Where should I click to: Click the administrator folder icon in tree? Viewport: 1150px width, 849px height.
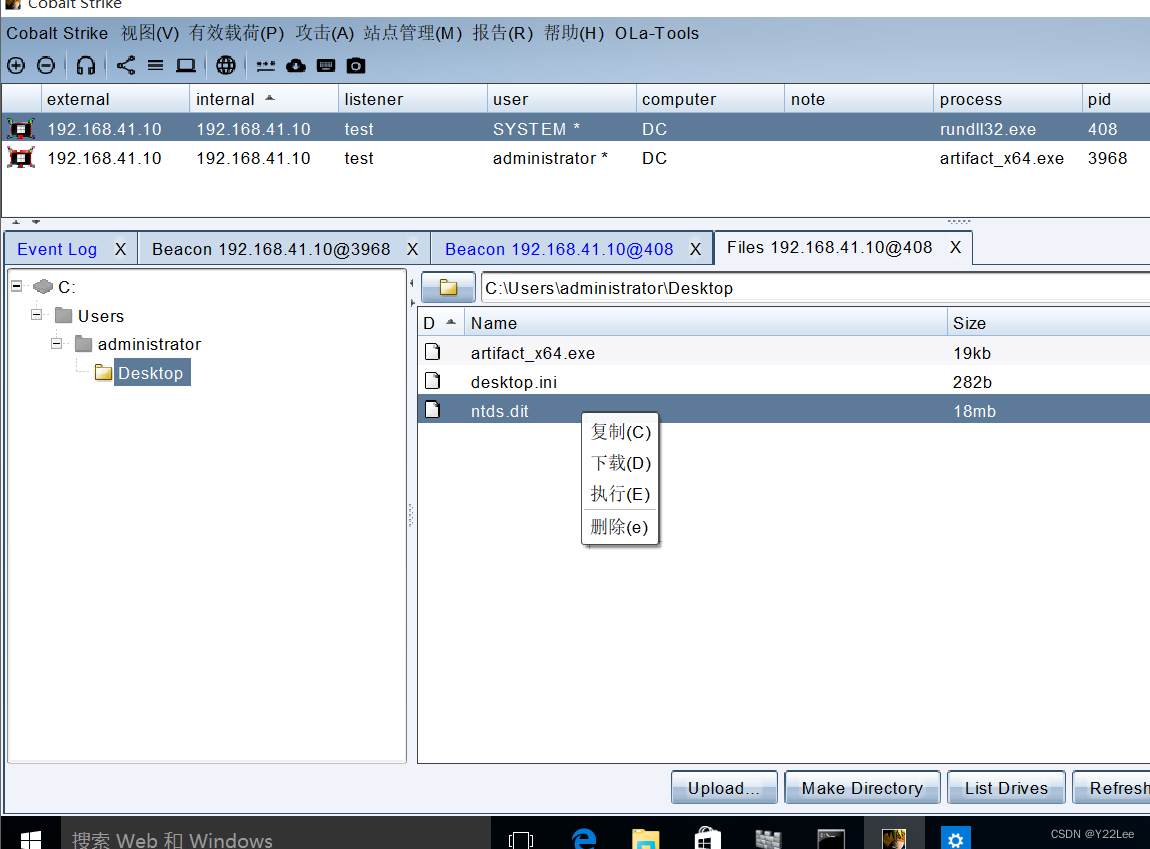point(84,344)
